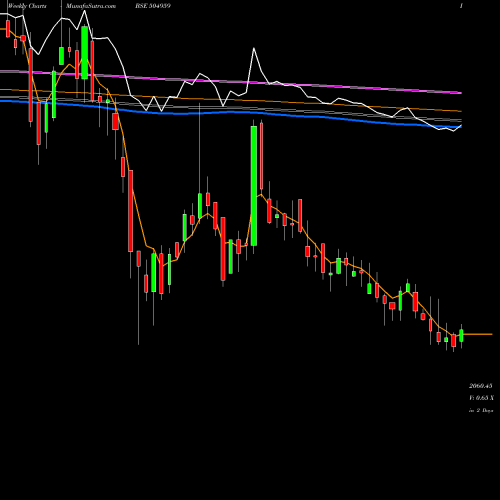Click the "V: 0.65 X" volume text
500x500 pixels.
tap(481, 398)
